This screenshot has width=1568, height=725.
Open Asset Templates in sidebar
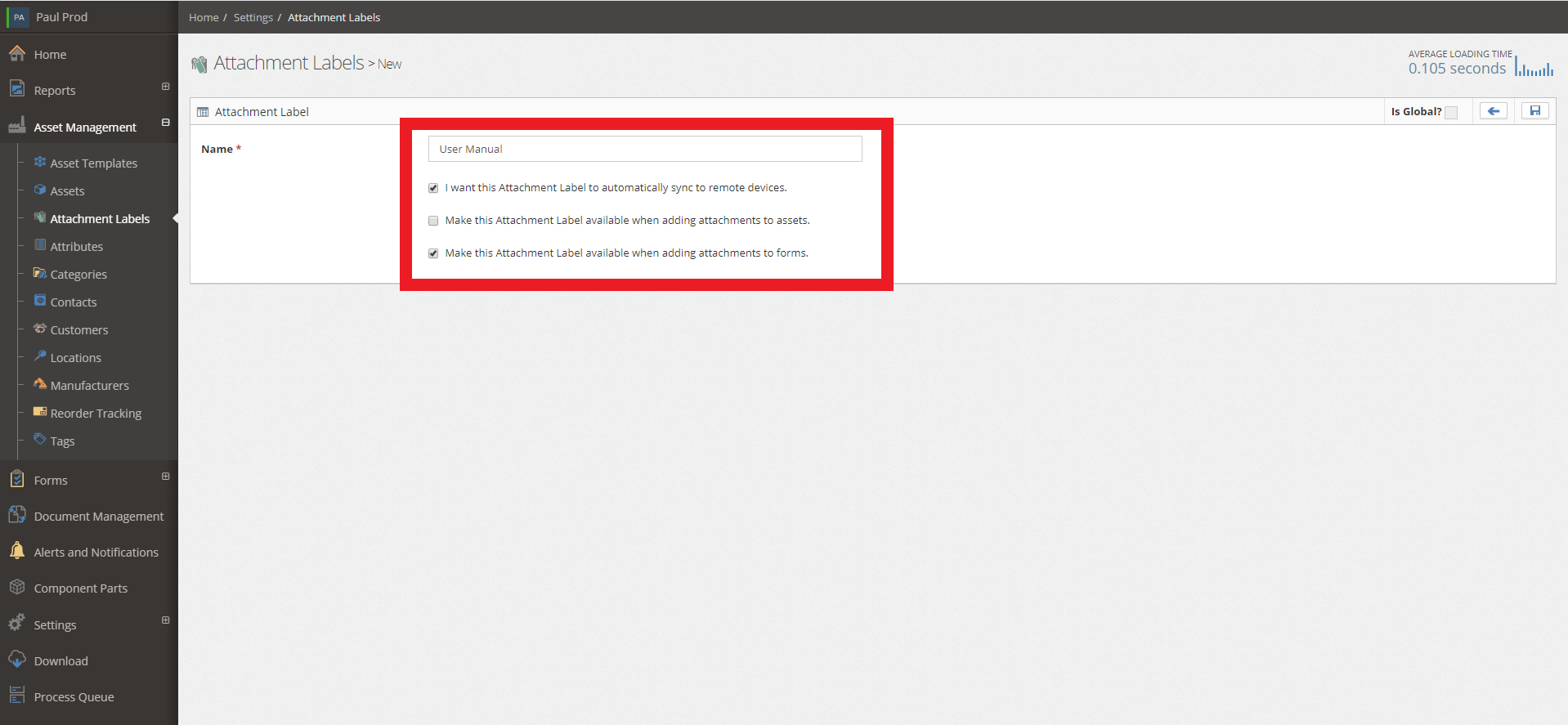click(x=93, y=163)
